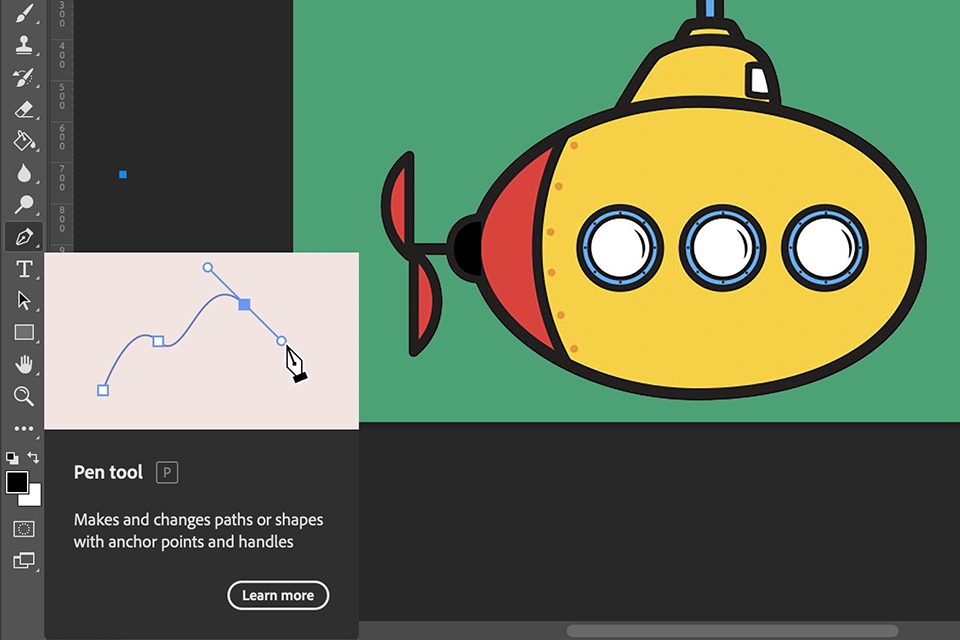The height and width of the screenshot is (640, 960).
Task: Select the Path Selection arrow tool
Action: tap(24, 301)
